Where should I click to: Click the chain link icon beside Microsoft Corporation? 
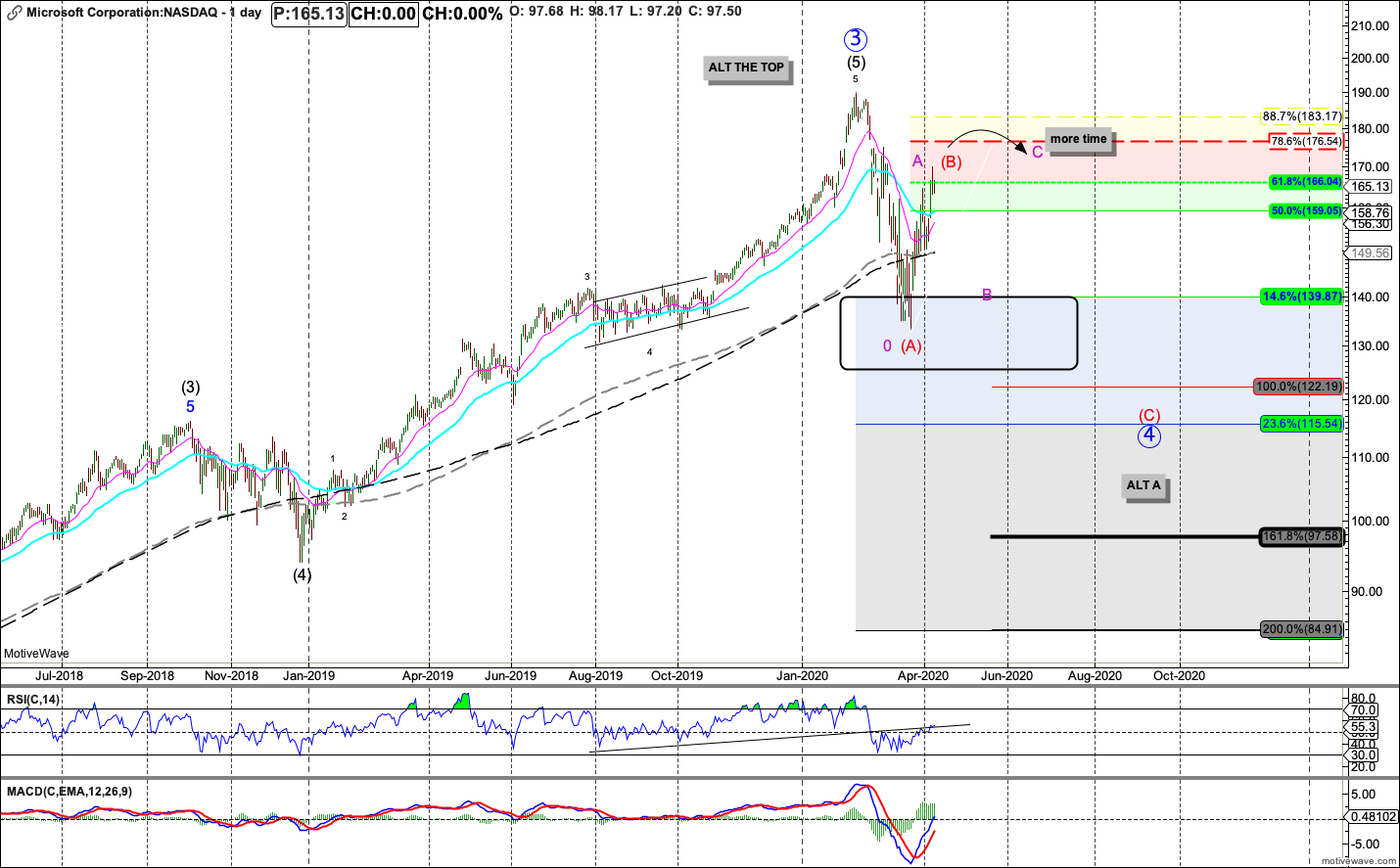pos(14,13)
